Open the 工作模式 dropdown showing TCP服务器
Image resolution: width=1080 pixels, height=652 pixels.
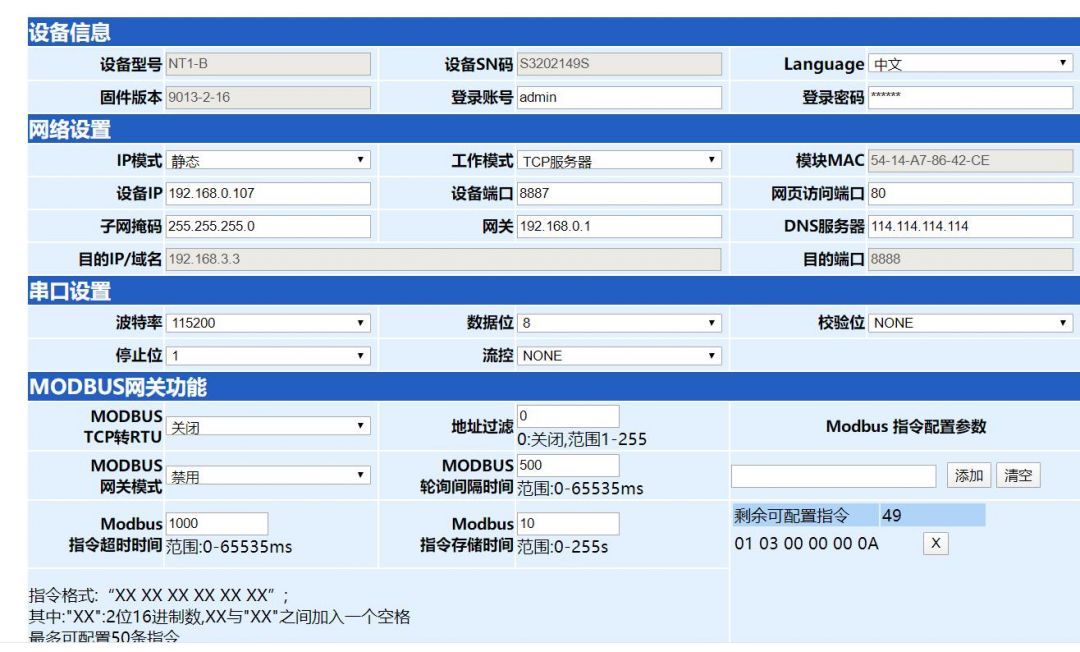coord(620,160)
